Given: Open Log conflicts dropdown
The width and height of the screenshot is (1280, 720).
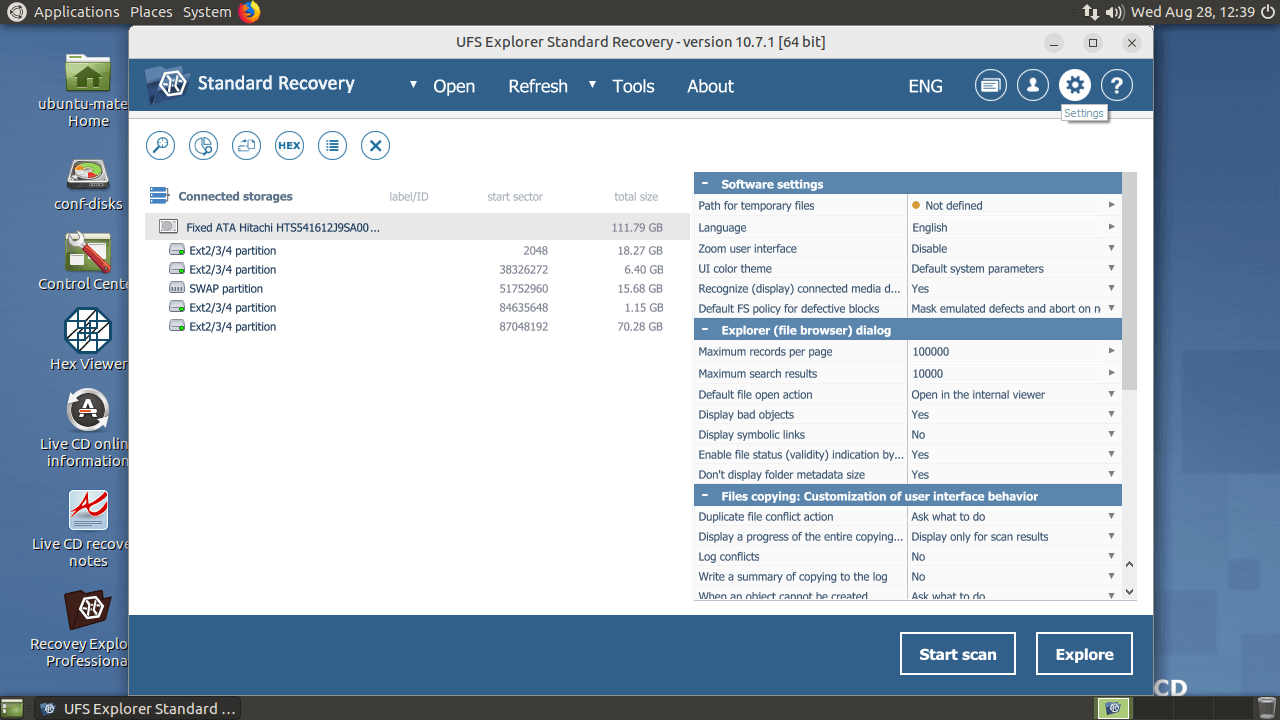Looking at the screenshot, I should pos(1111,556).
